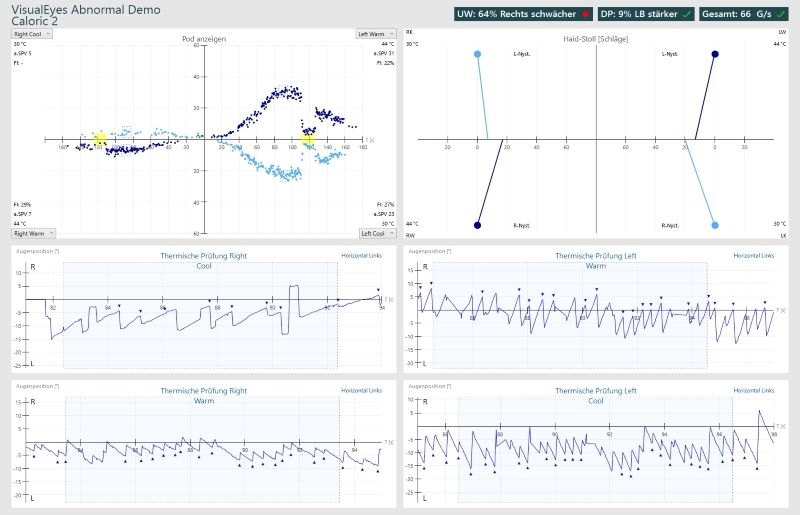Click light blue top-left dot in Haid-Stoll
Image resolution: width=800 pixels, height=515 pixels.
(477, 54)
